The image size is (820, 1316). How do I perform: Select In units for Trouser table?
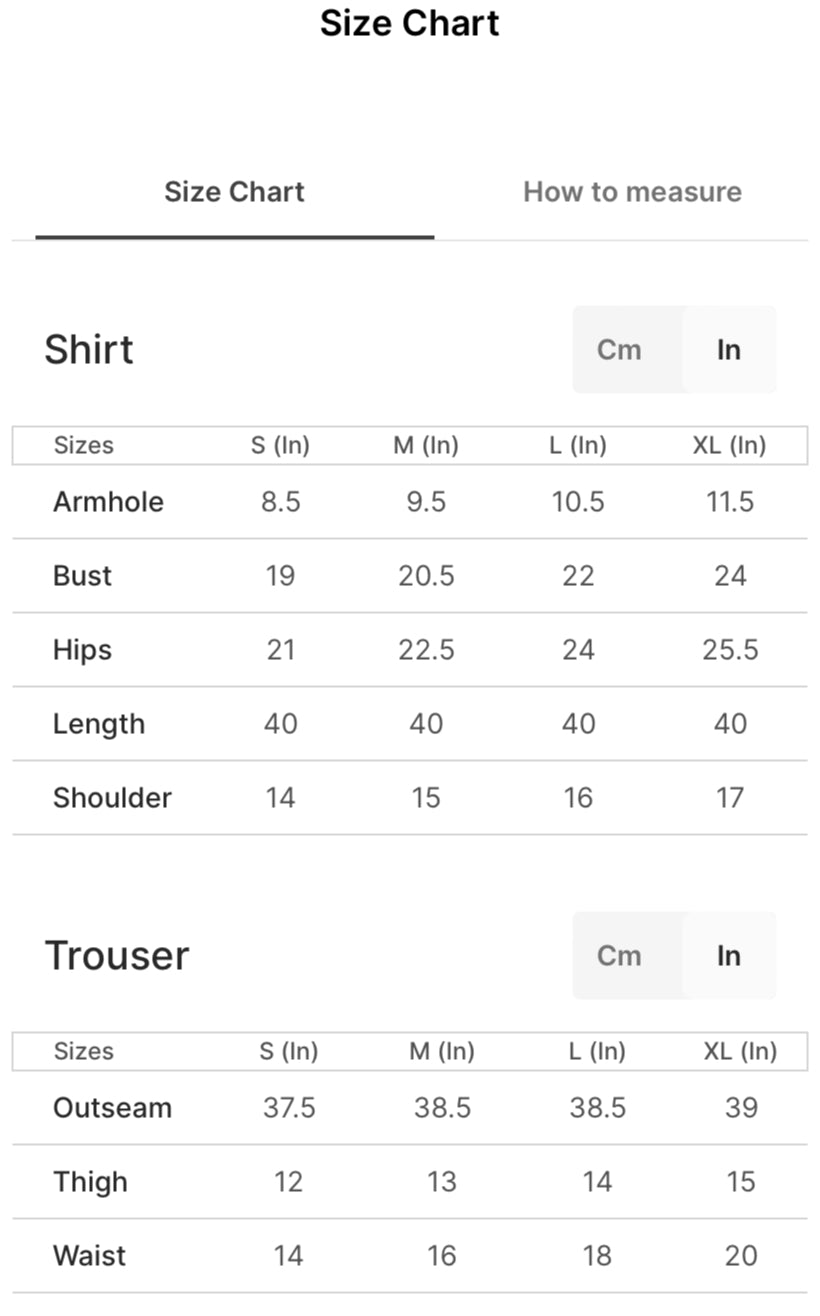pos(729,955)
